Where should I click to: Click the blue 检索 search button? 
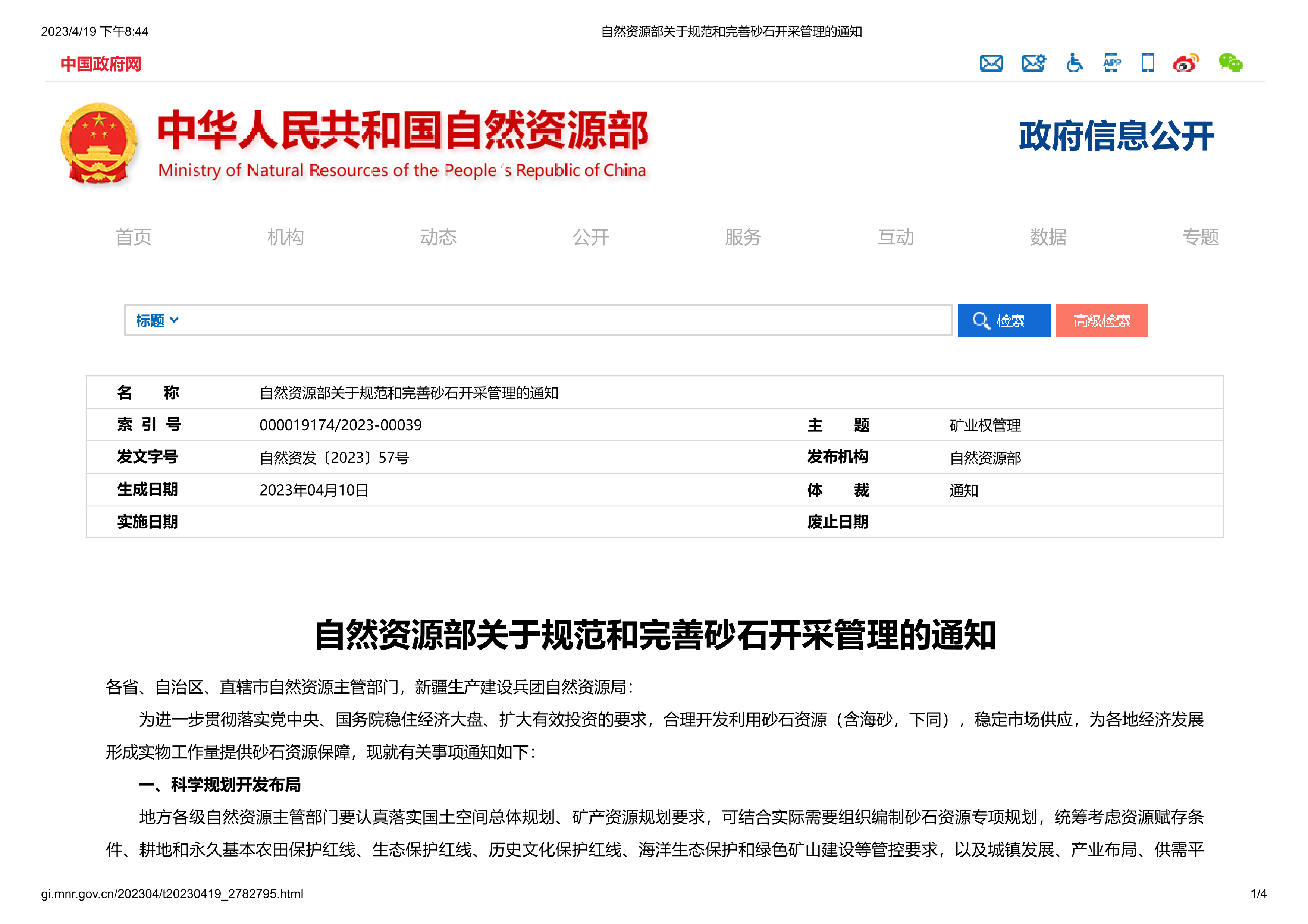click(x=1004, y=321)
